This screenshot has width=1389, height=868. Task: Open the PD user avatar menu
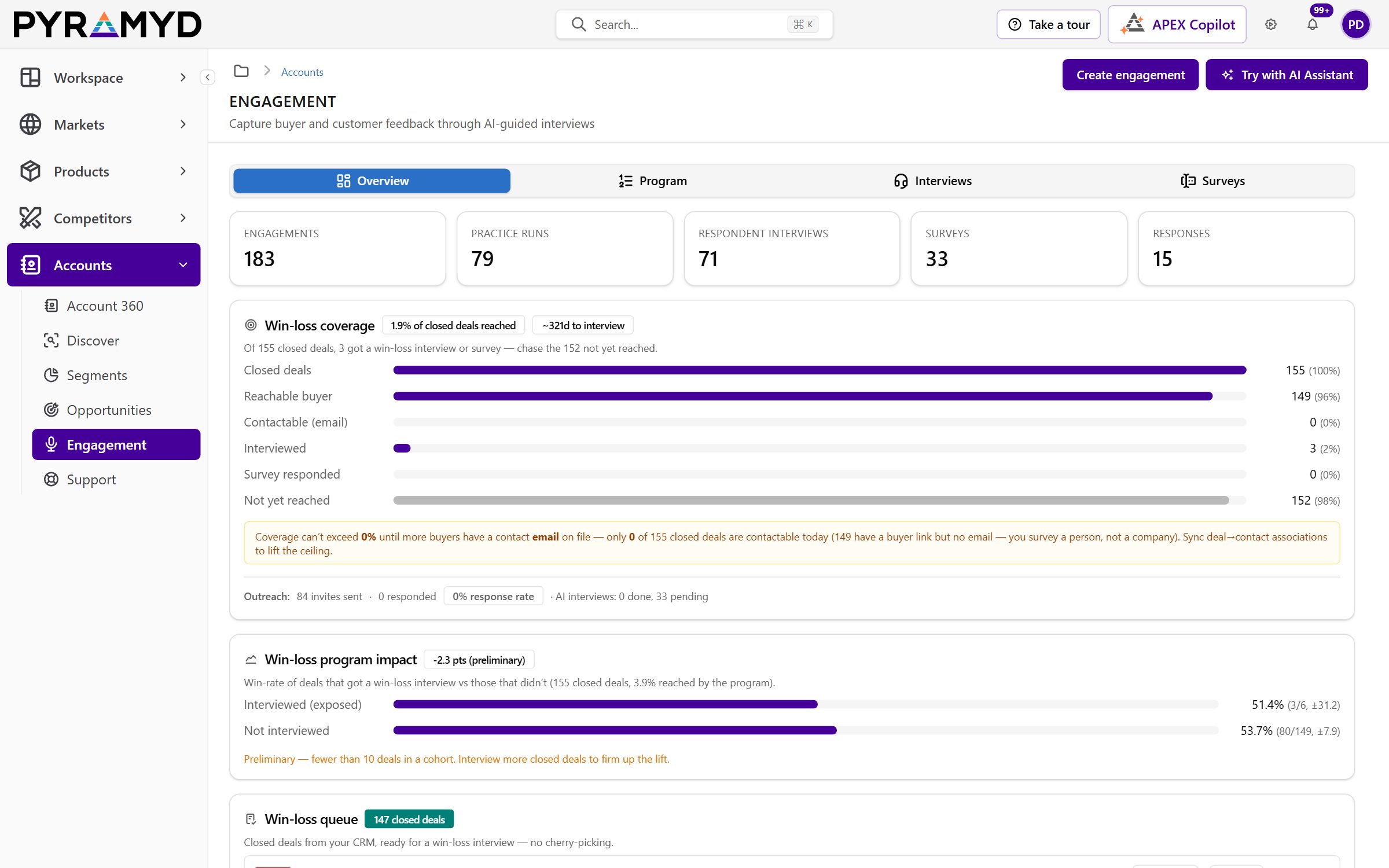tap(1355, 24)
